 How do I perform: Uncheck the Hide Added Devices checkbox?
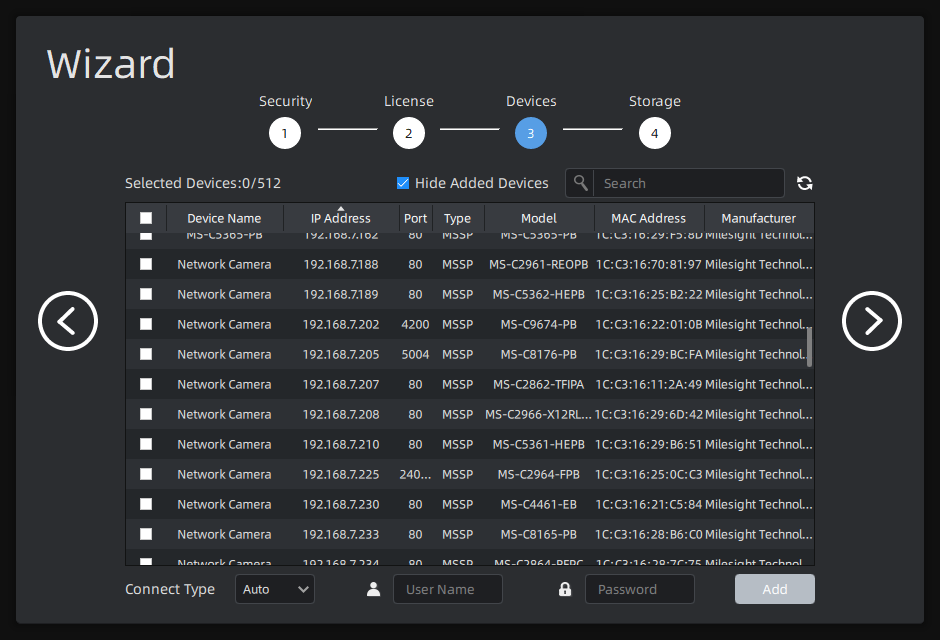coord(403,183)
